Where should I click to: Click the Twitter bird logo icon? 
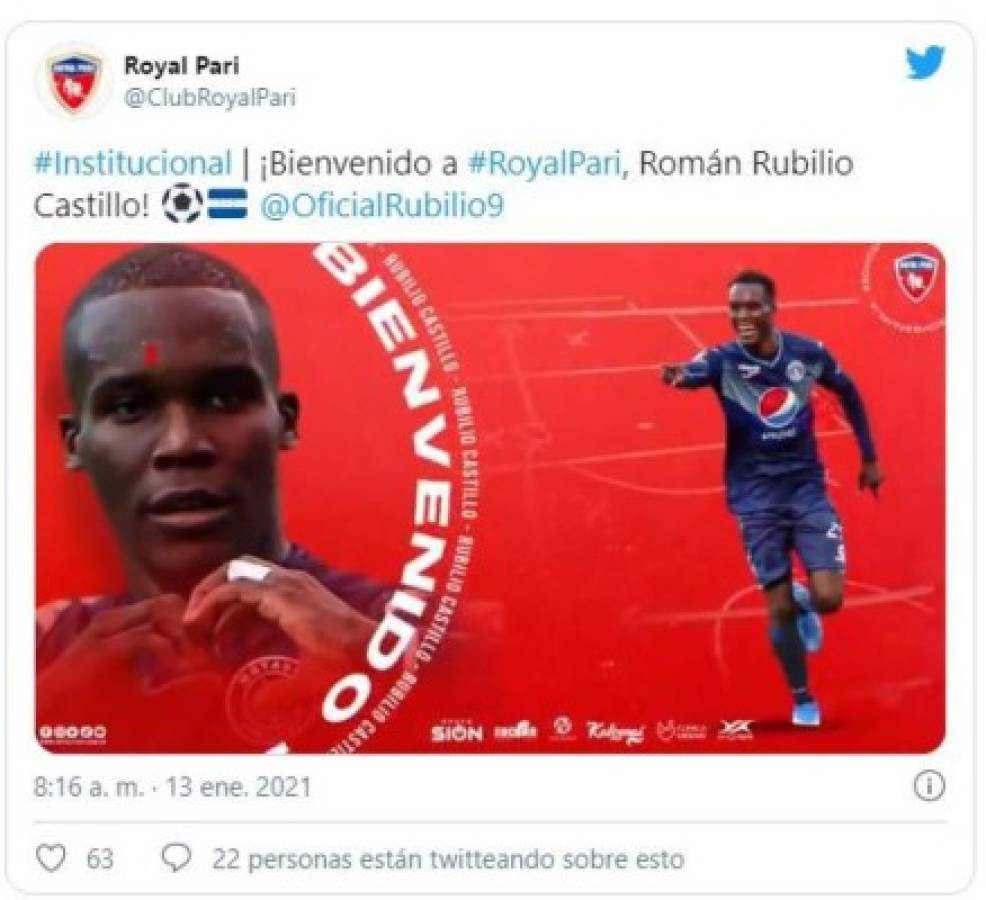[925, 62]
